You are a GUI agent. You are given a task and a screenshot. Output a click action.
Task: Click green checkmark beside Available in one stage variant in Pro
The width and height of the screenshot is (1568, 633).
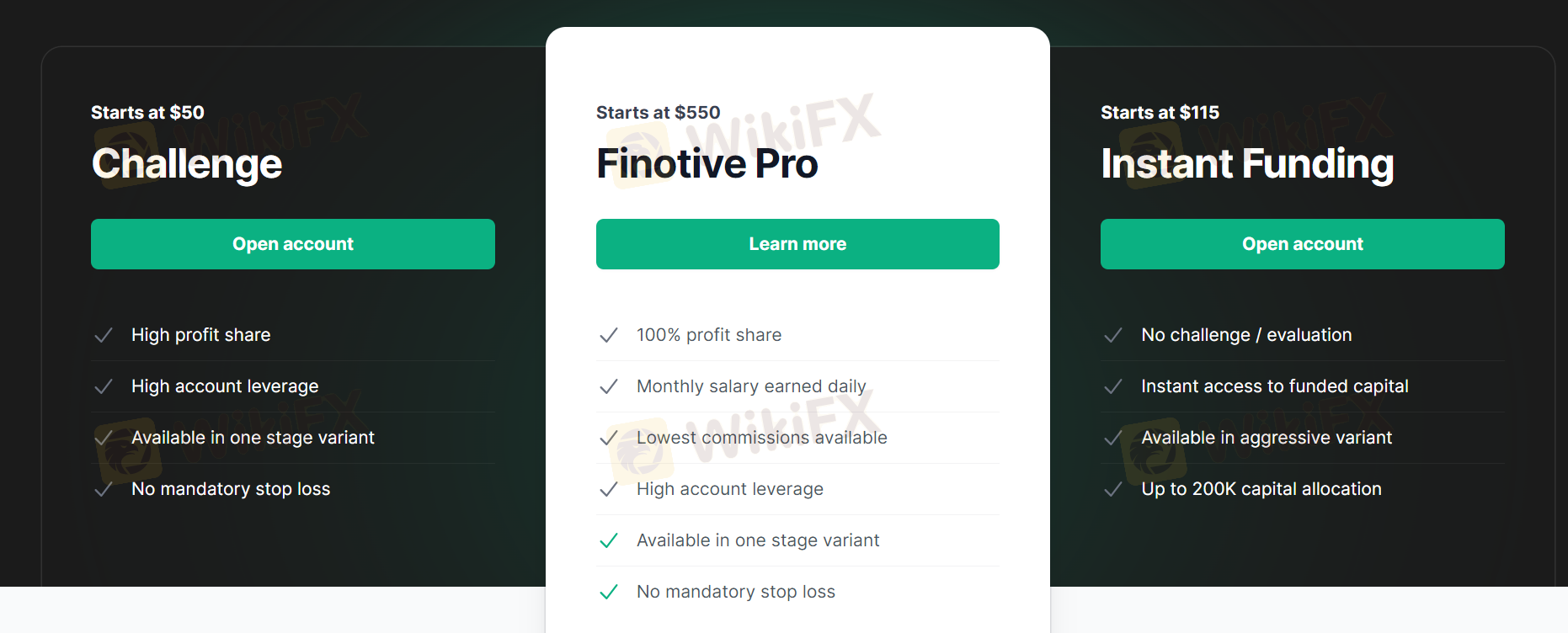click(609, 540)
